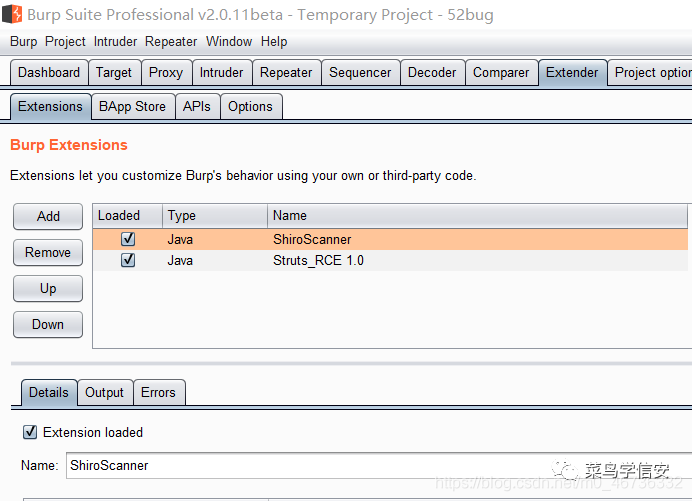
Task: Open the Window menu
Action: 229,41
